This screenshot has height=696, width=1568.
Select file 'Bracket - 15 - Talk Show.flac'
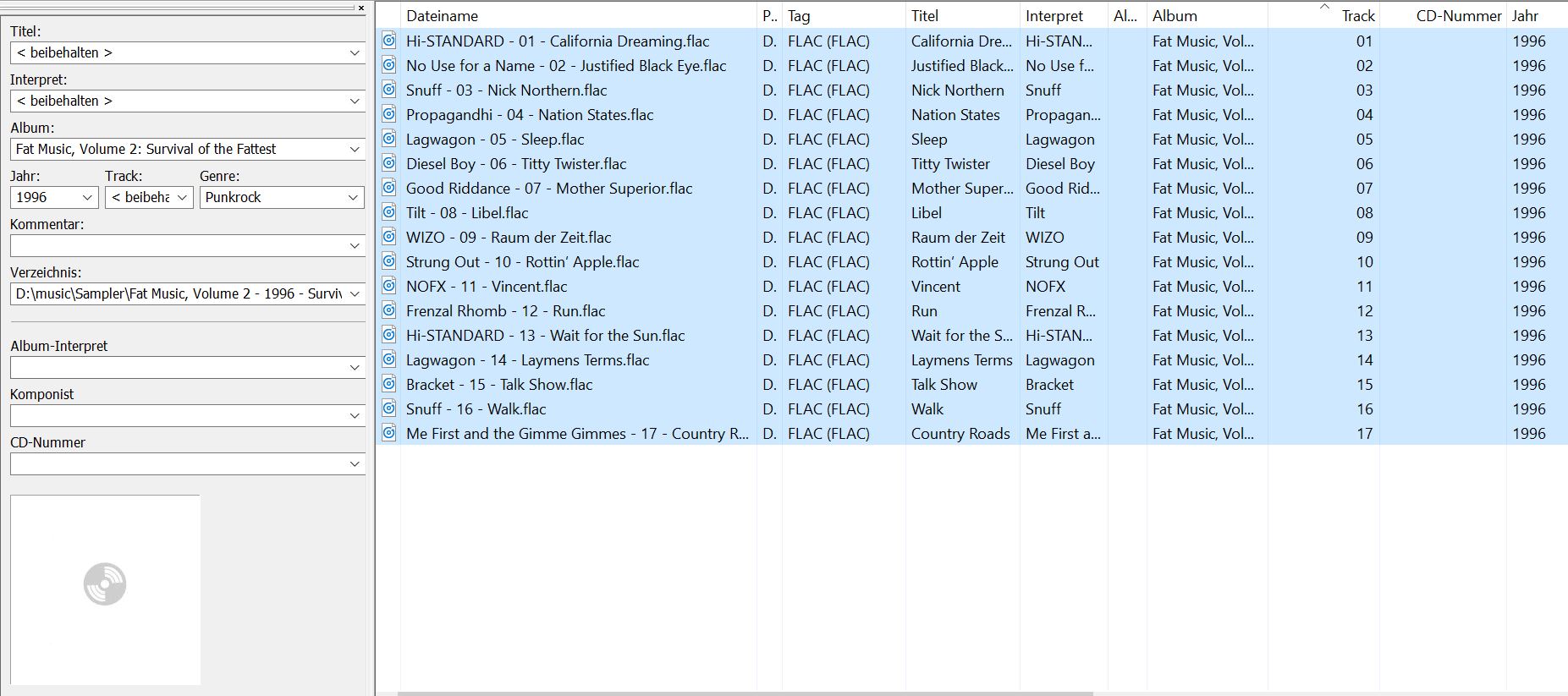click(499, 384)
